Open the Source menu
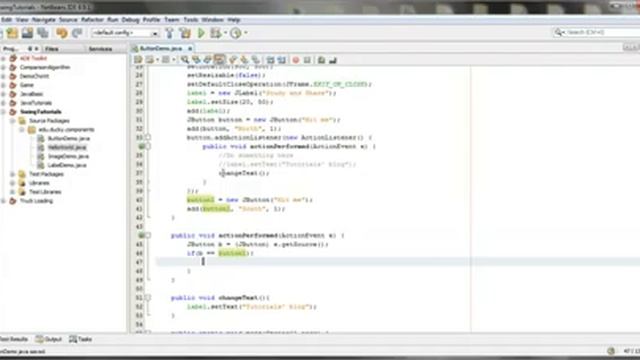The width and height of the screenshot is (640, 360). (68, 20)
